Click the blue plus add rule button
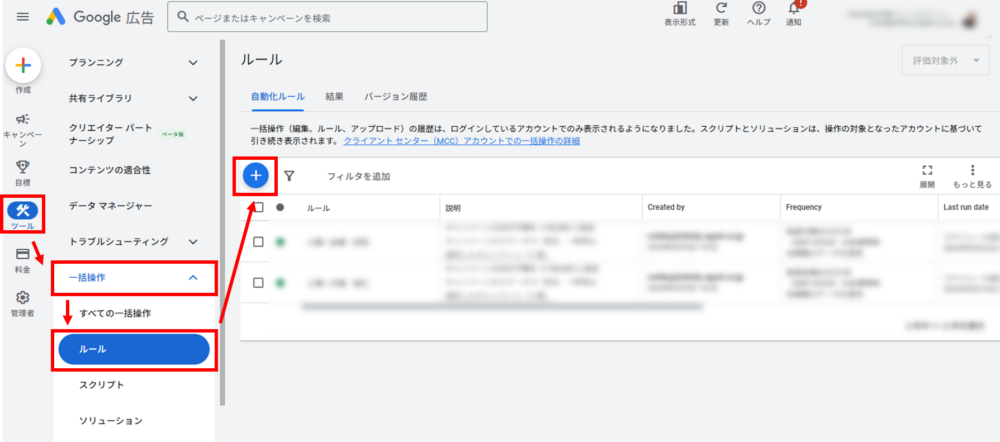 pyautogui.click(x=256, y=176)
